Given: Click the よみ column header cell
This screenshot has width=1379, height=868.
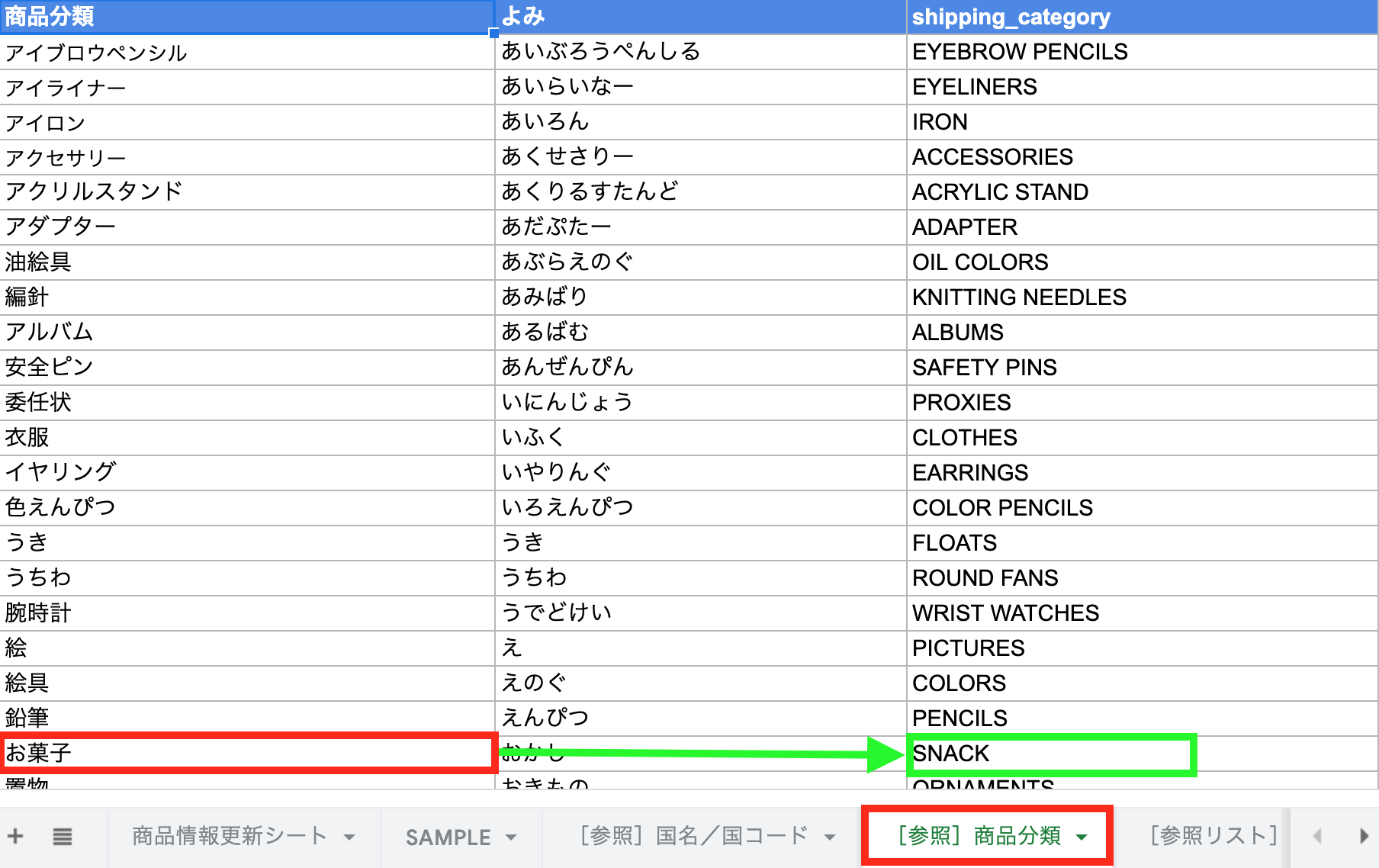Looking at the screenshot, I should pos(700,17).
